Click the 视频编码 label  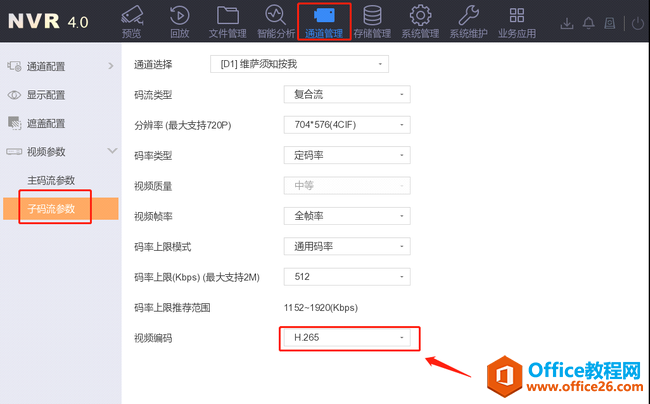pyautogui.click(x=153, y=338)
